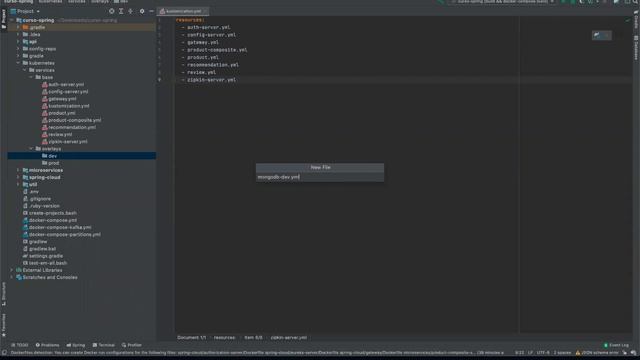Open Project panel gear settings
Image resolution: width=640 pixels, height=360 pixels.
pos(142,11)
